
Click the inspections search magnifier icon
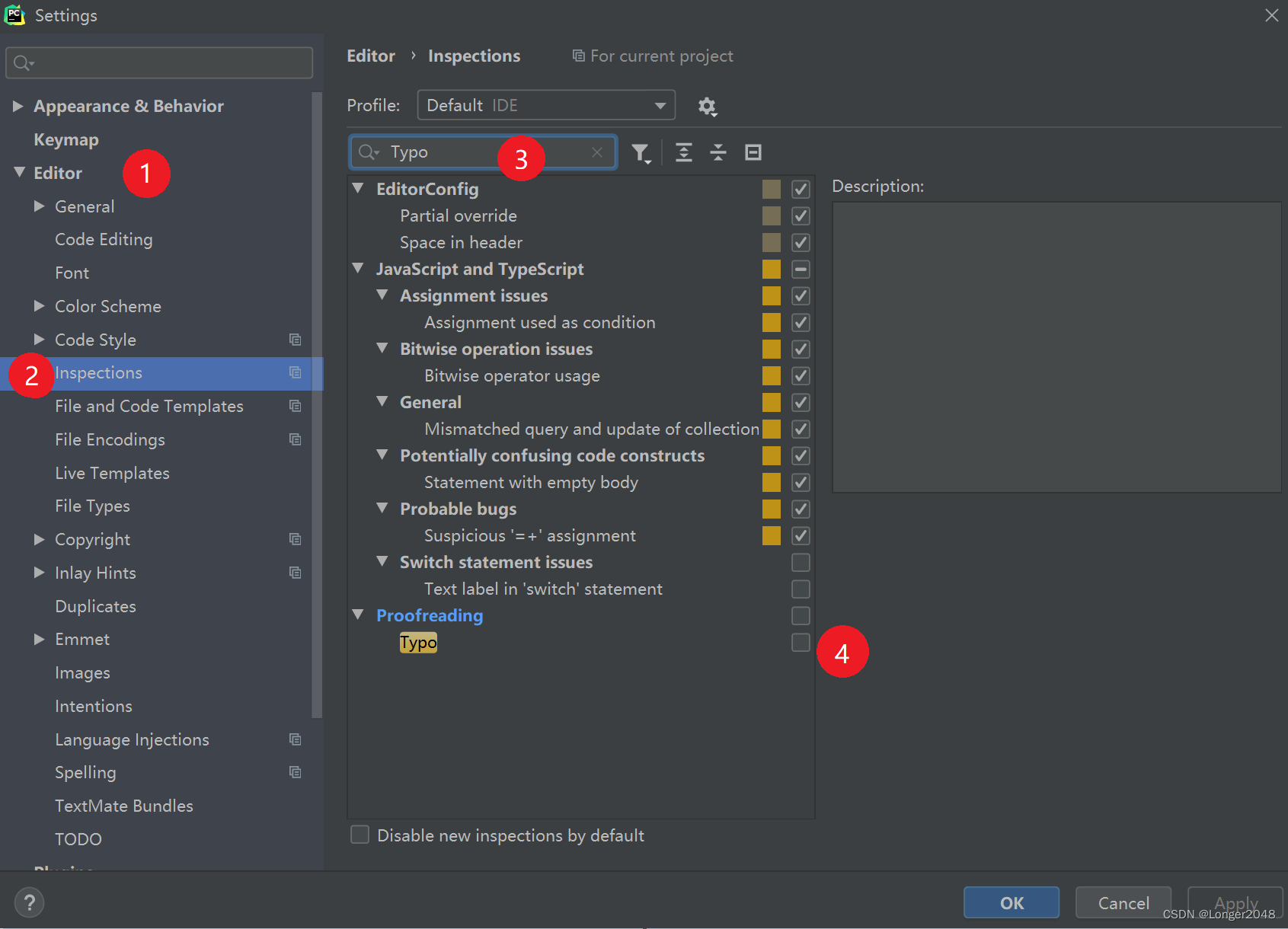[369, 152]
